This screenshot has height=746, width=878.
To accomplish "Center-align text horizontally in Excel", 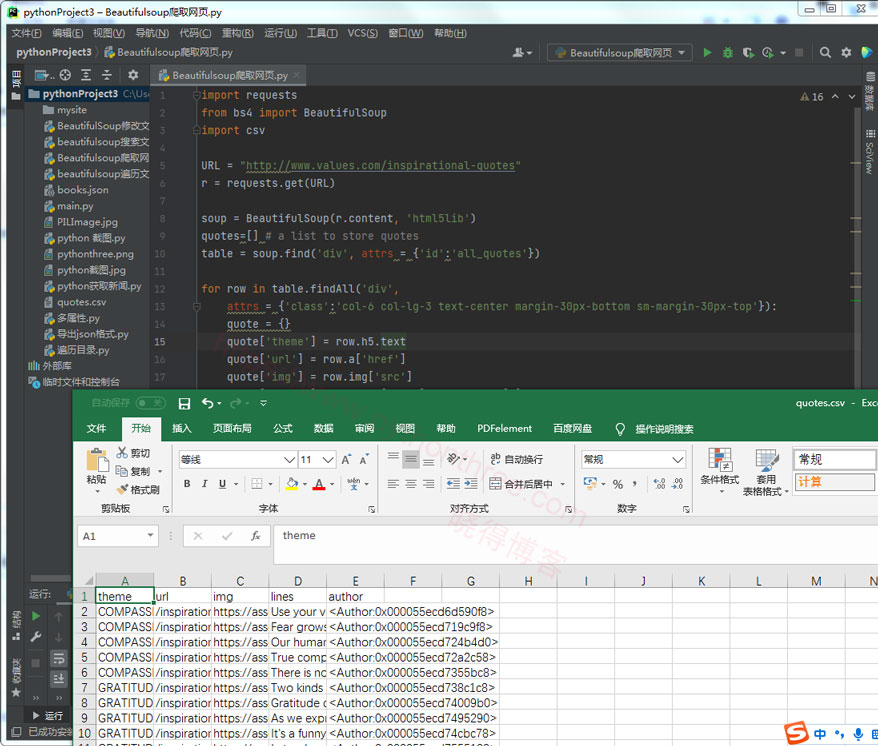I will [x=411, y=484].
